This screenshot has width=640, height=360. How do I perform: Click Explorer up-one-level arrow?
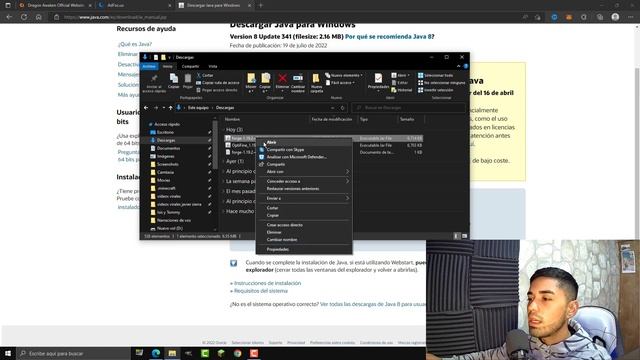click(x=171, y=108)
